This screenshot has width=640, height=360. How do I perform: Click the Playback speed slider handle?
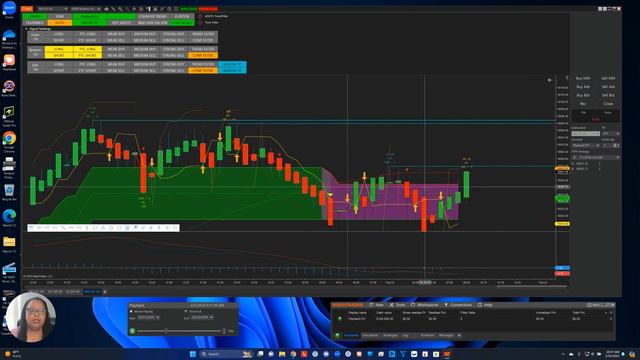(x=166, y=331)
